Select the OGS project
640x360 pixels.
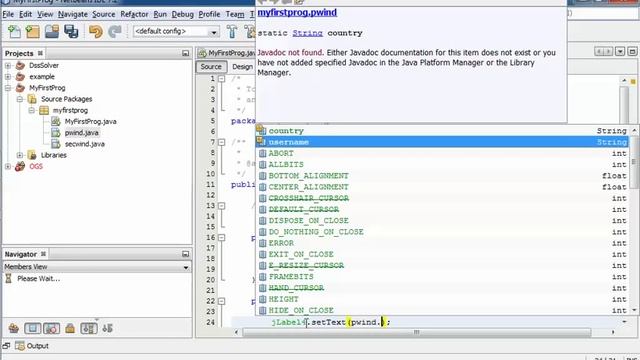click(36, 166)
